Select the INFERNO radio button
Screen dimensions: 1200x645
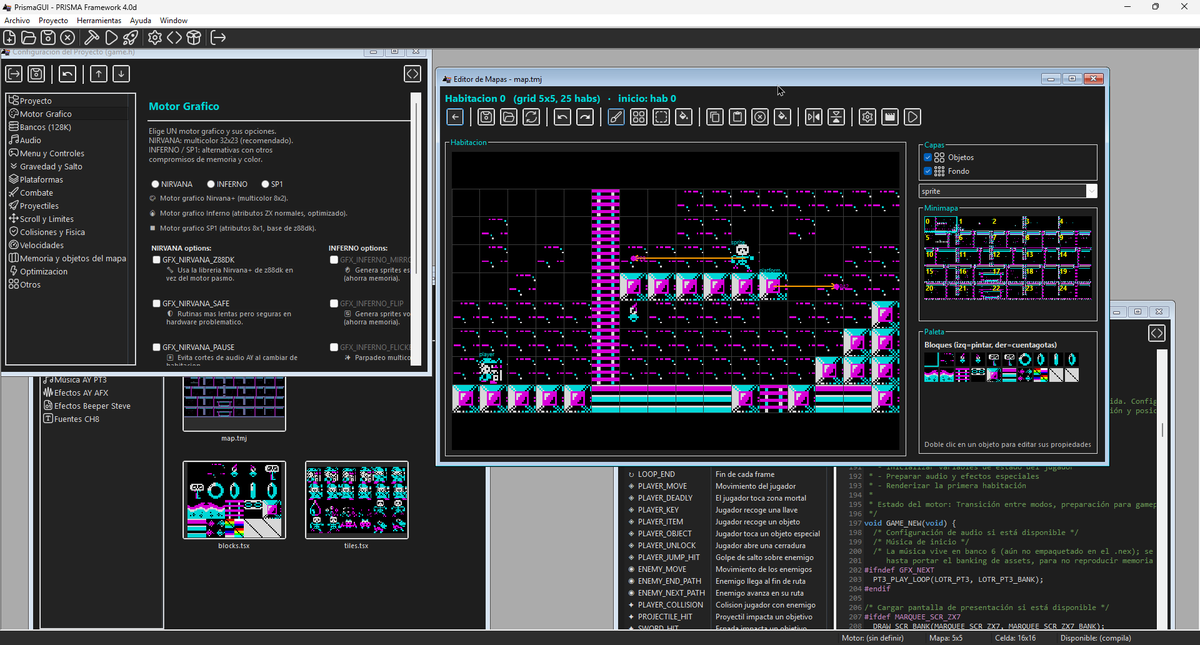coord(210,184)
